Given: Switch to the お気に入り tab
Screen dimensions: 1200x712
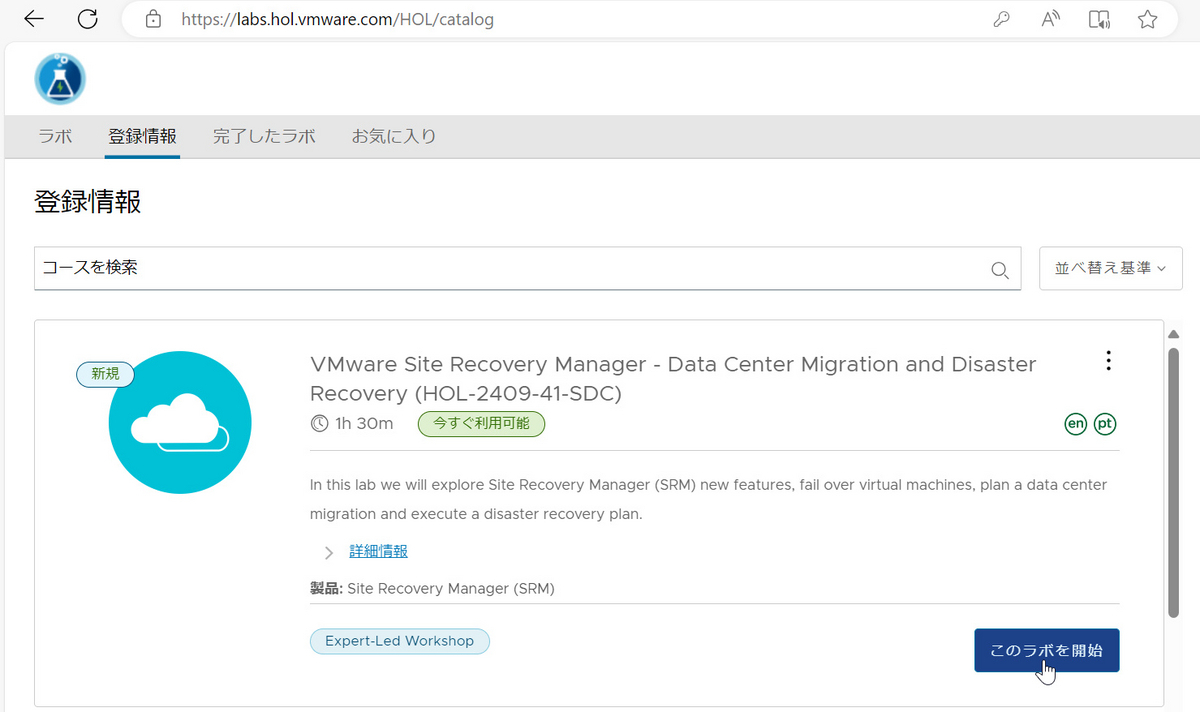Looking at the screenshot, I should (393, 136).
